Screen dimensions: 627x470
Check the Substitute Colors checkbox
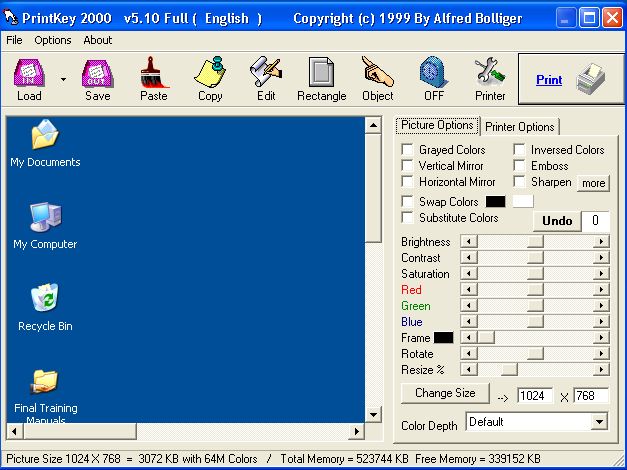pos(407,218)
